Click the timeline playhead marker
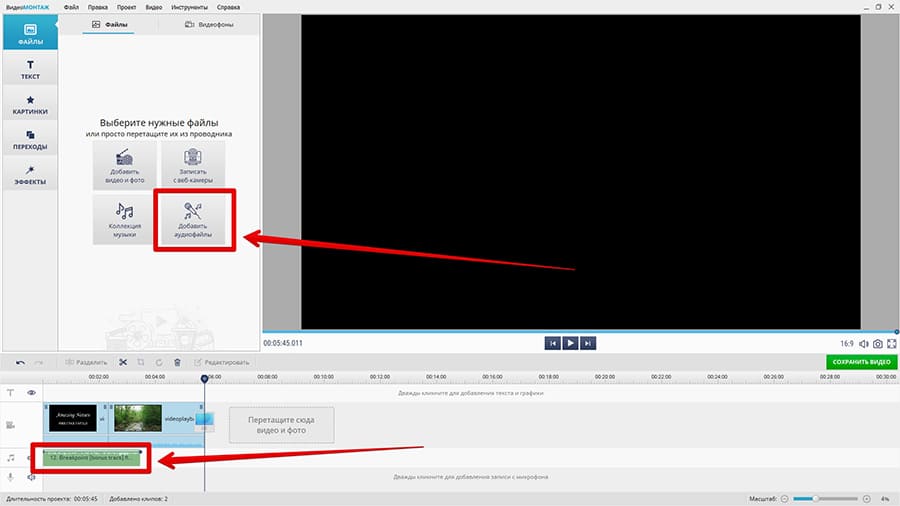Viewport: 900px width, 506px height. click(x=204, y=379)
